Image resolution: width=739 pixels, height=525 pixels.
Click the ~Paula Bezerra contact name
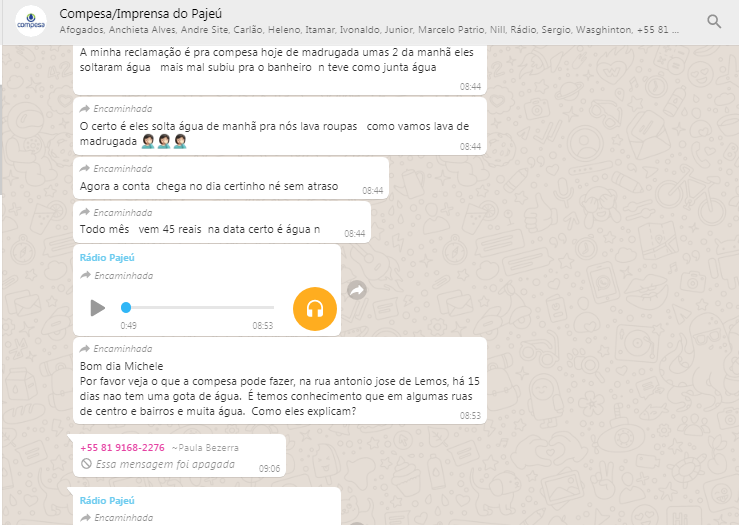coord(205,448)
